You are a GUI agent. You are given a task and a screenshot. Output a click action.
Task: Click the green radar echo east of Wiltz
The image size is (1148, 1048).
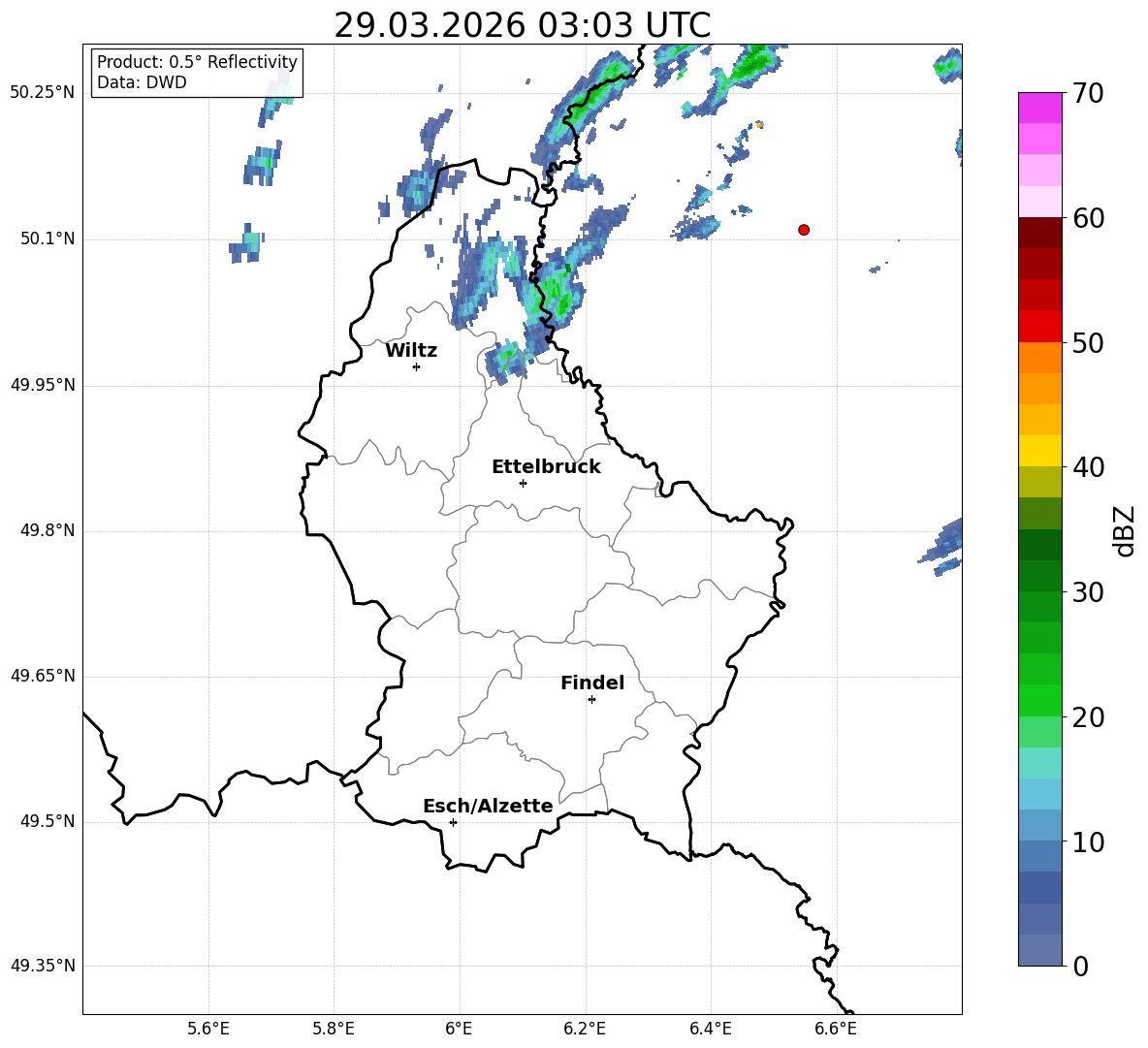558,293
